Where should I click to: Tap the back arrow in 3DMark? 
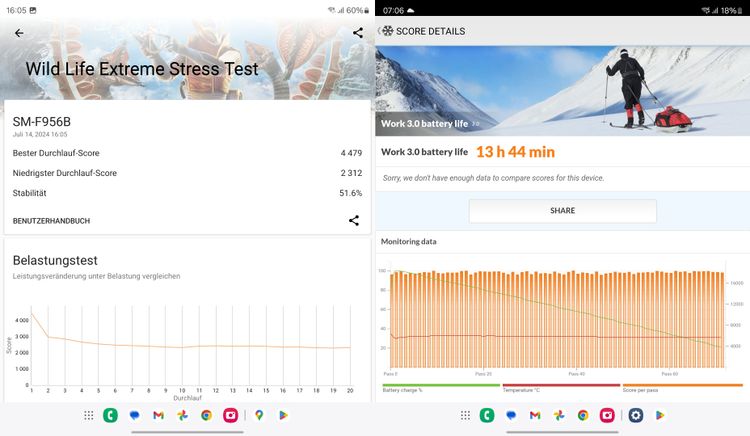coord(19,33)
